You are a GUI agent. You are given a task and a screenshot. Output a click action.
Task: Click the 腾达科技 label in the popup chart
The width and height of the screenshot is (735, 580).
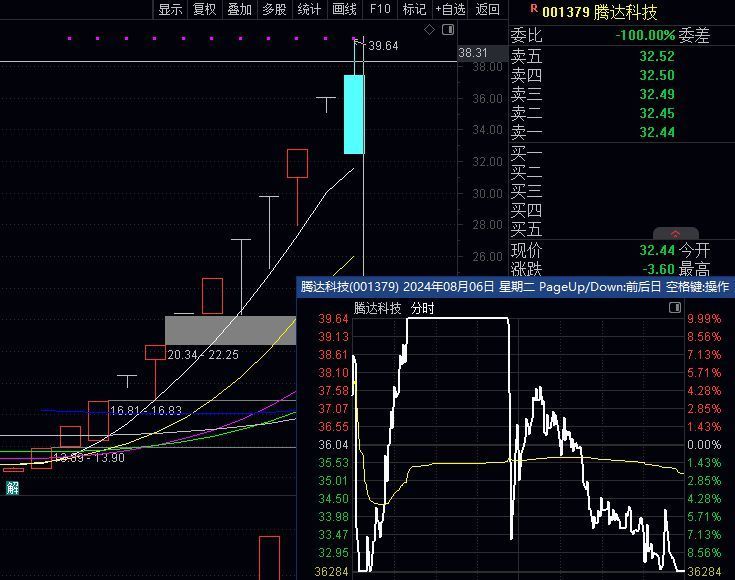click(377, 308)
